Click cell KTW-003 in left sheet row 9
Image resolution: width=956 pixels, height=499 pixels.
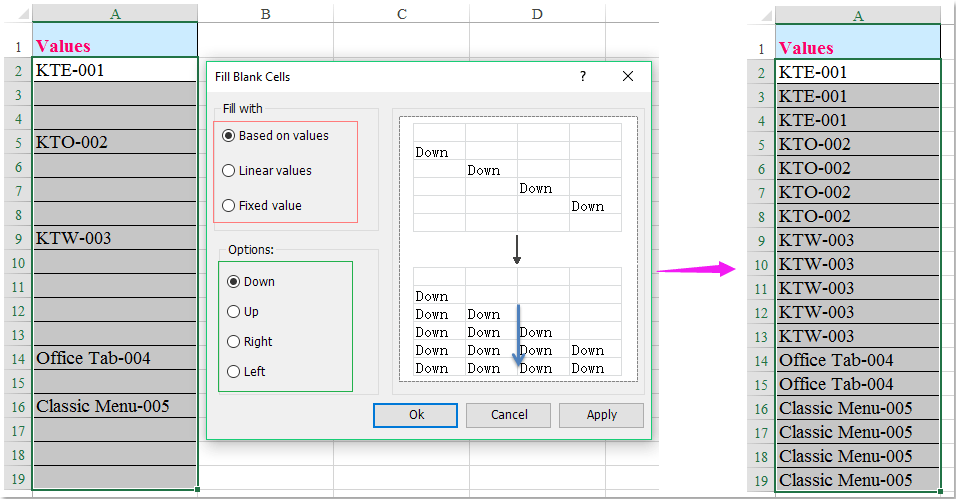115,238
